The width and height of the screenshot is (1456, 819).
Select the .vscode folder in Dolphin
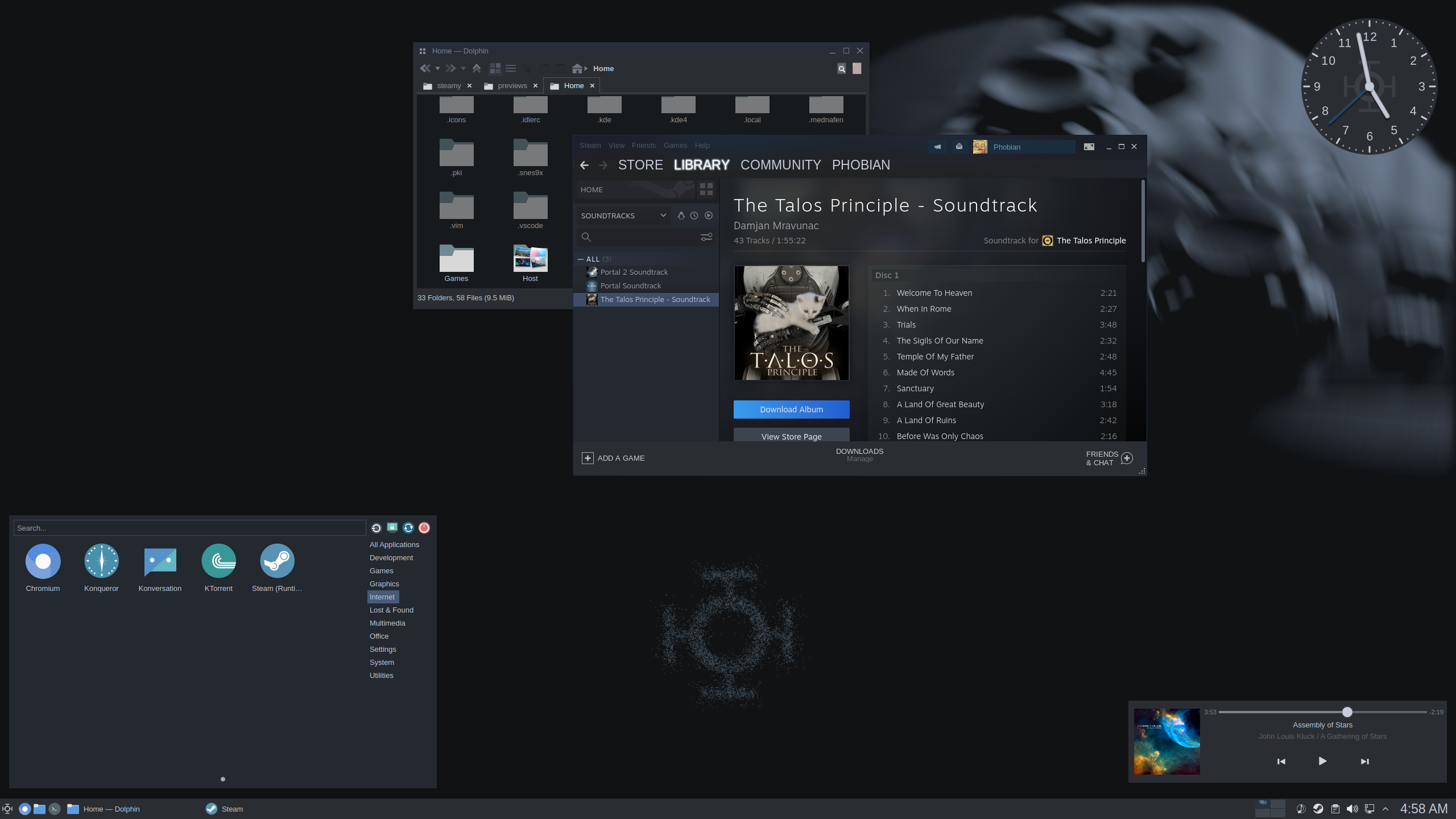pos(530,210)
